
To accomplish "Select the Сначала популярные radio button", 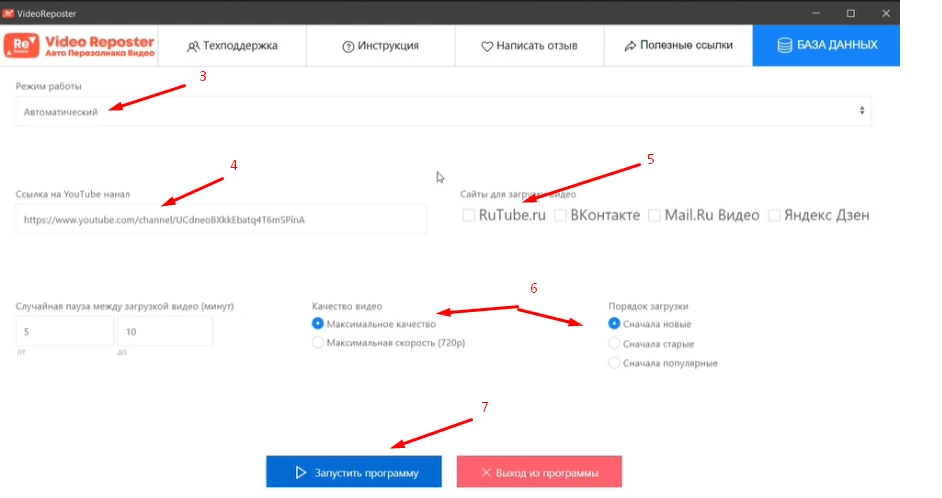I will click(x=614, y=363).
